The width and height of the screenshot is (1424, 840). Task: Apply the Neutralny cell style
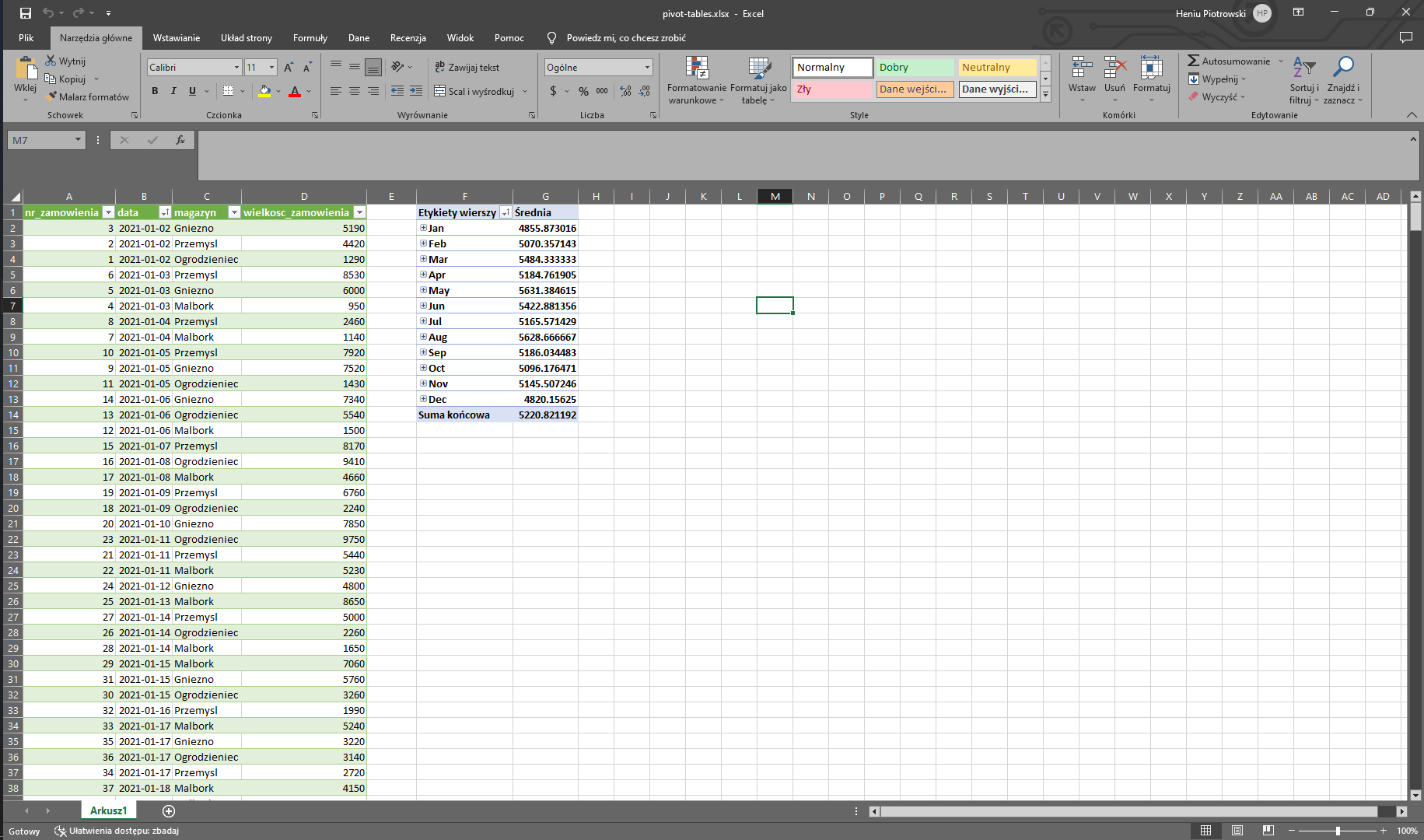coord(997,68)
